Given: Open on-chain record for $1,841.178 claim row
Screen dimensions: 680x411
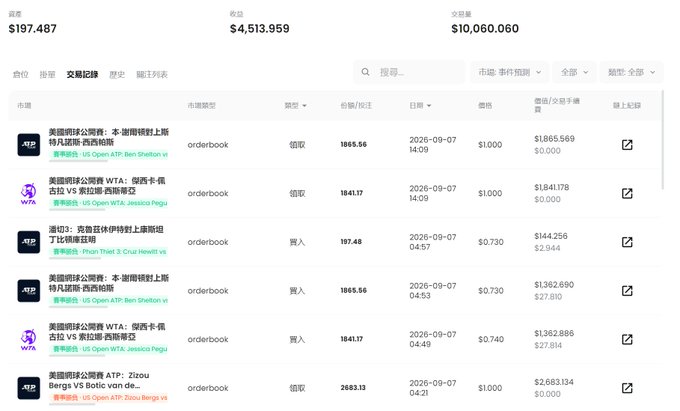Looking at the screenshot, I should 627,193.
